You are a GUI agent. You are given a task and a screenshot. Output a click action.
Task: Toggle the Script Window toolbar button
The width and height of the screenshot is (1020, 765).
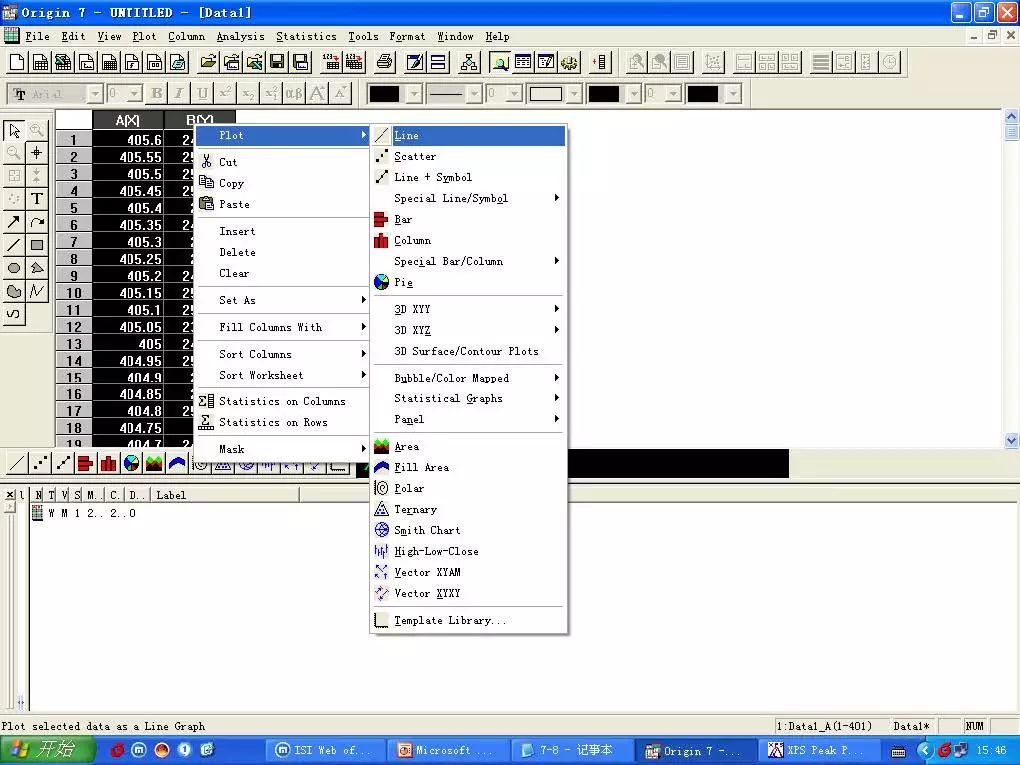546,62
